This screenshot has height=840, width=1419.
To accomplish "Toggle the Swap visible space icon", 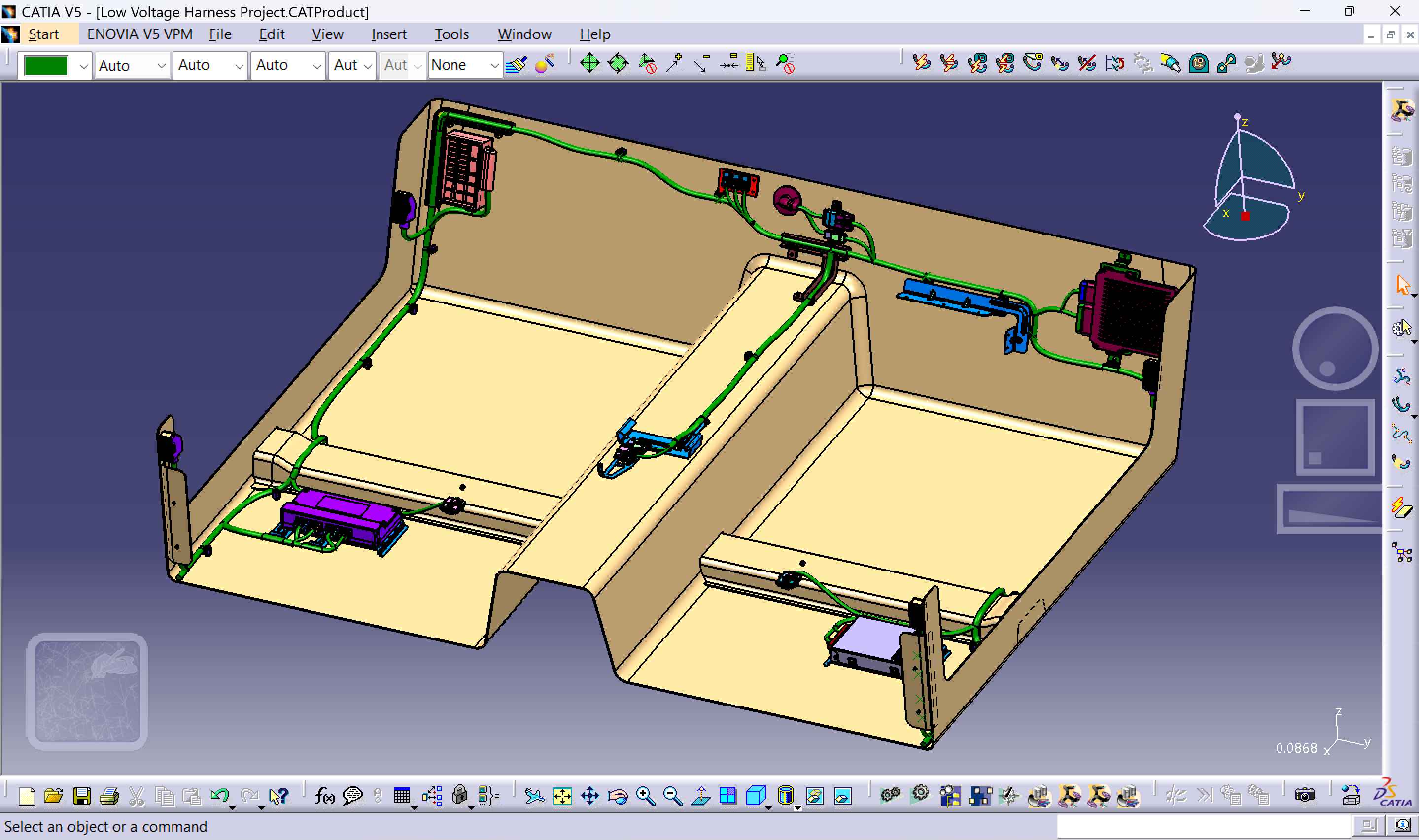I will point(842,797).
